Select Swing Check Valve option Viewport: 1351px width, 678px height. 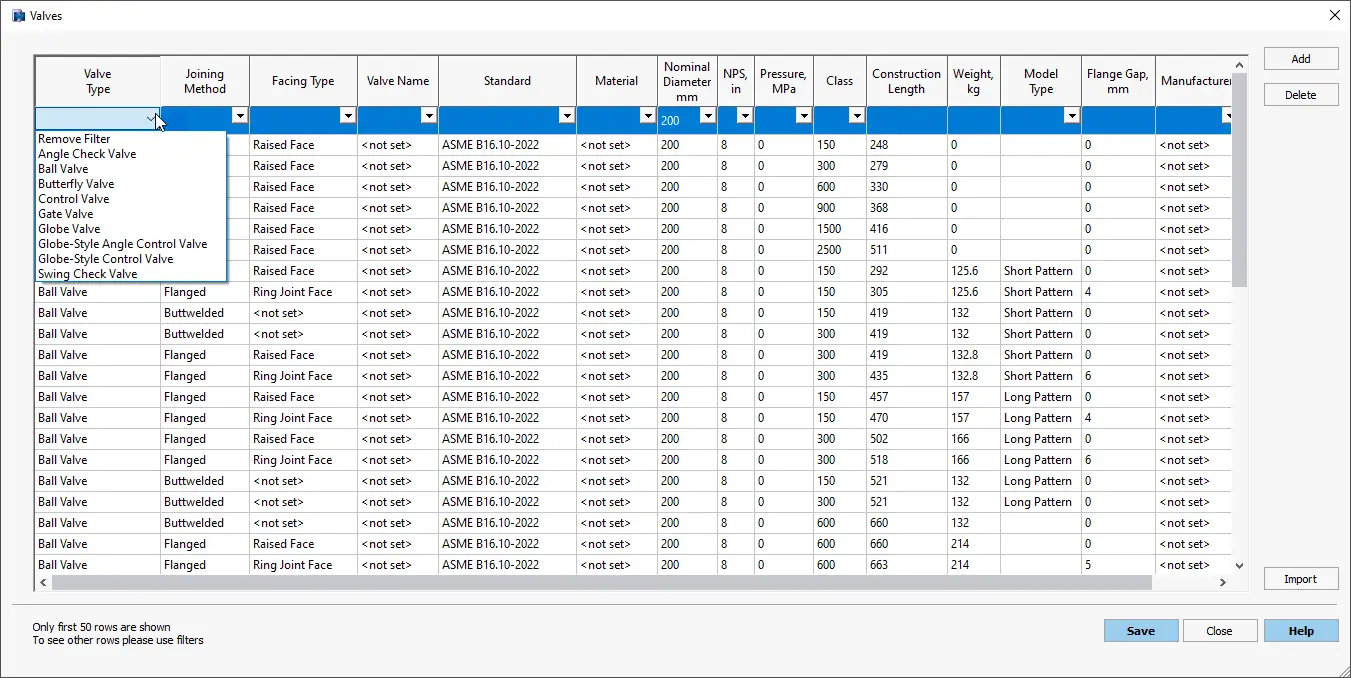[87, 273]
